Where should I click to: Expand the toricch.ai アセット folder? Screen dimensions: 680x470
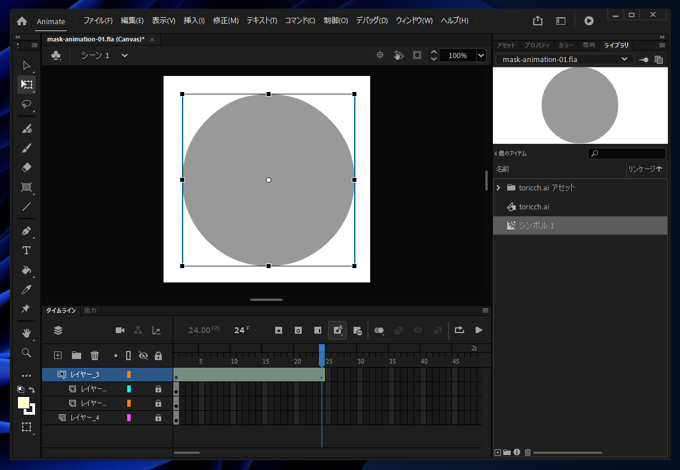498,187
